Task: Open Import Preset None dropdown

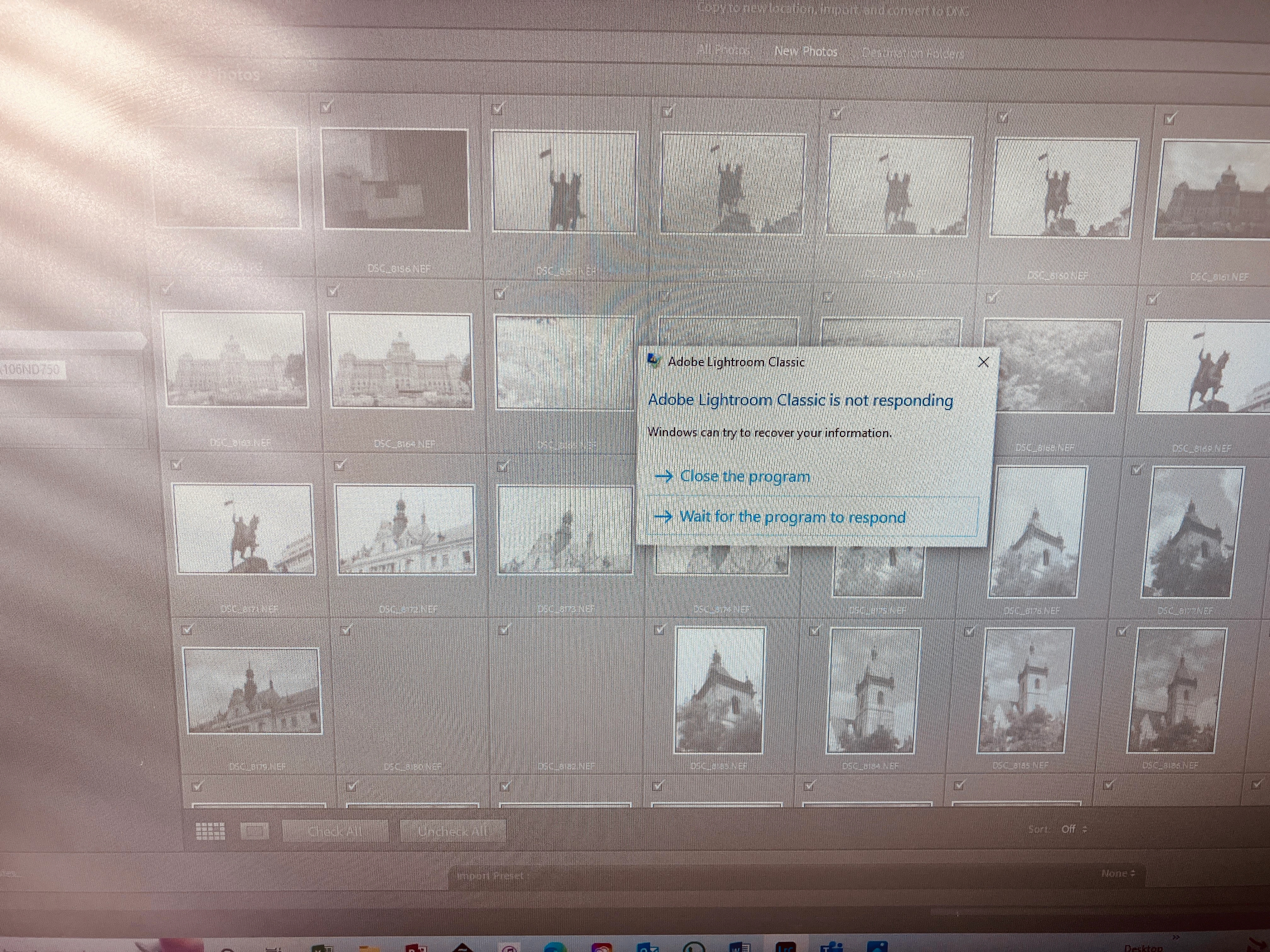Action: pos(1117,873)
